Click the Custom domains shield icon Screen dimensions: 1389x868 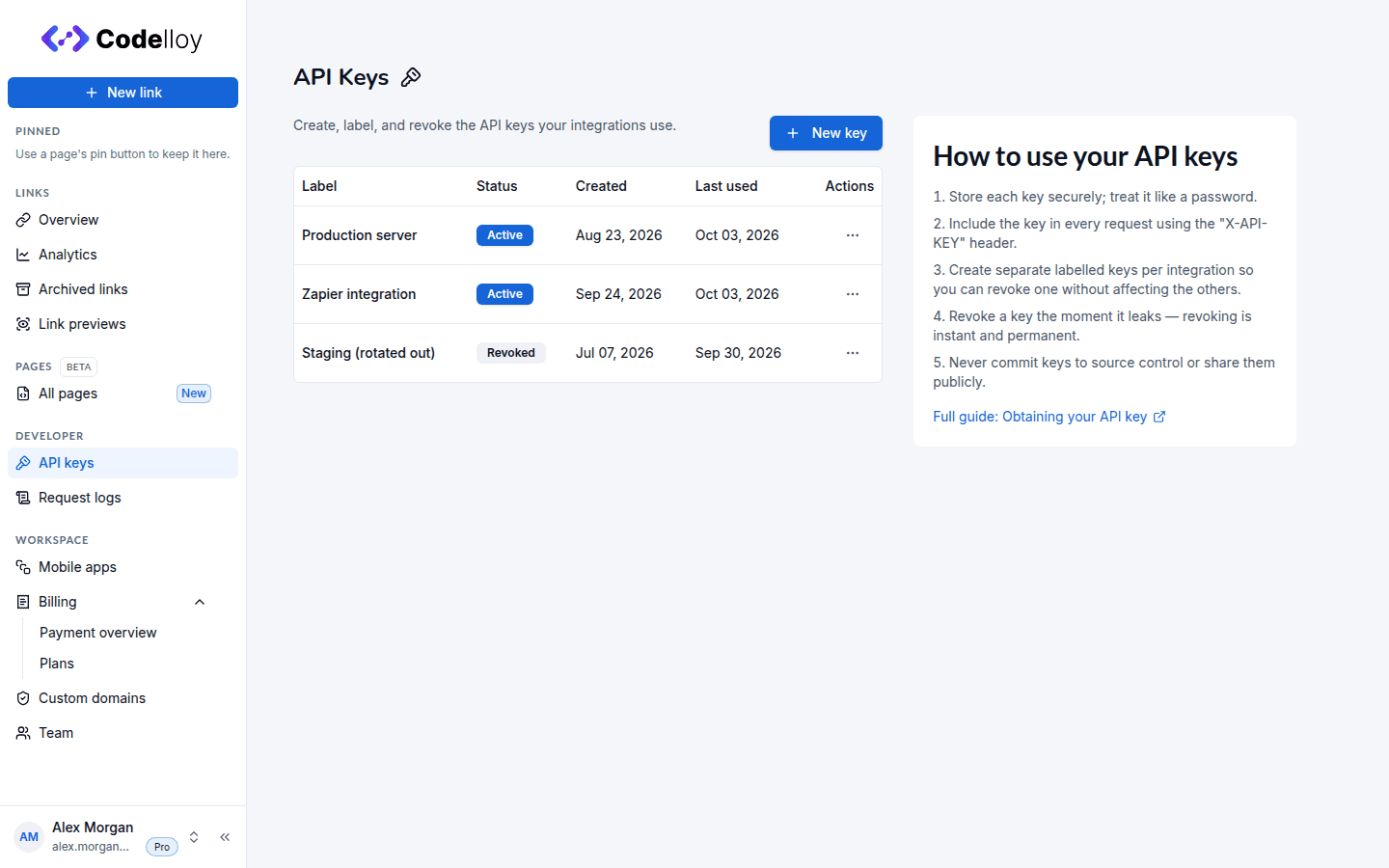(x=23, y=698)
